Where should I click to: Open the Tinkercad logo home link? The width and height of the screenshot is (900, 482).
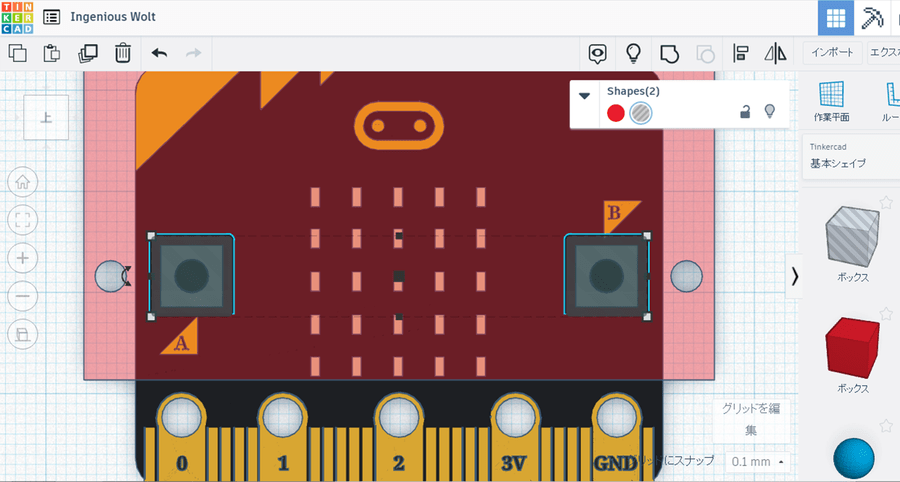coord(17,17)
